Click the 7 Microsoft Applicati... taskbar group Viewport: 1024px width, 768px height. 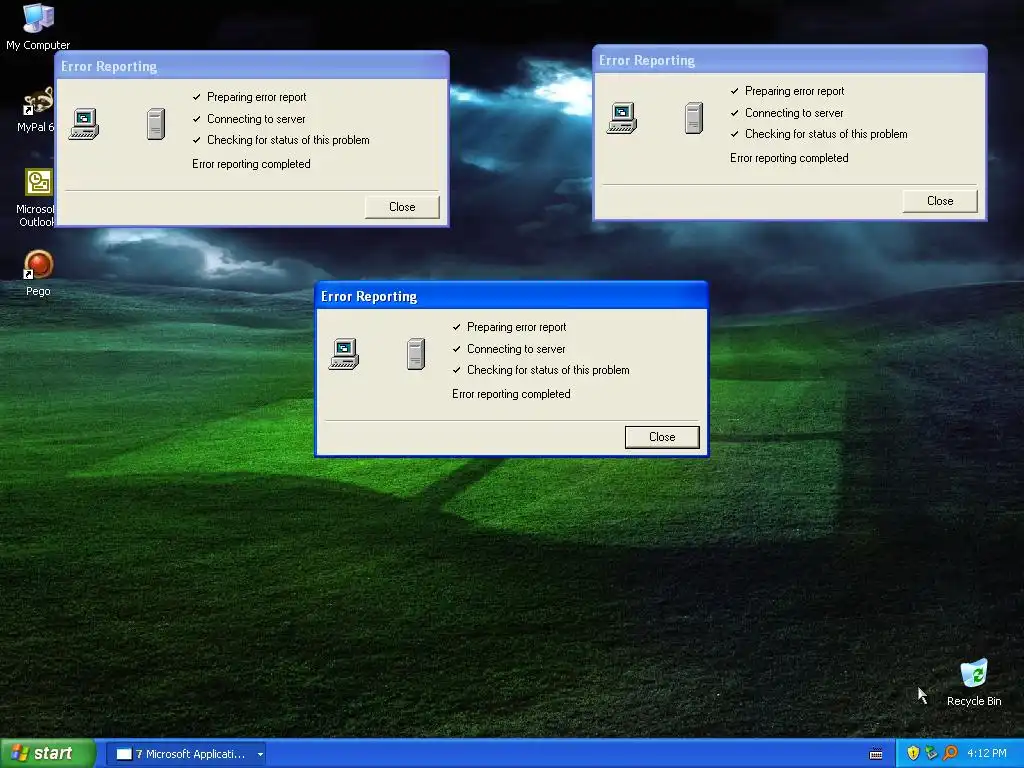[185, 754]
